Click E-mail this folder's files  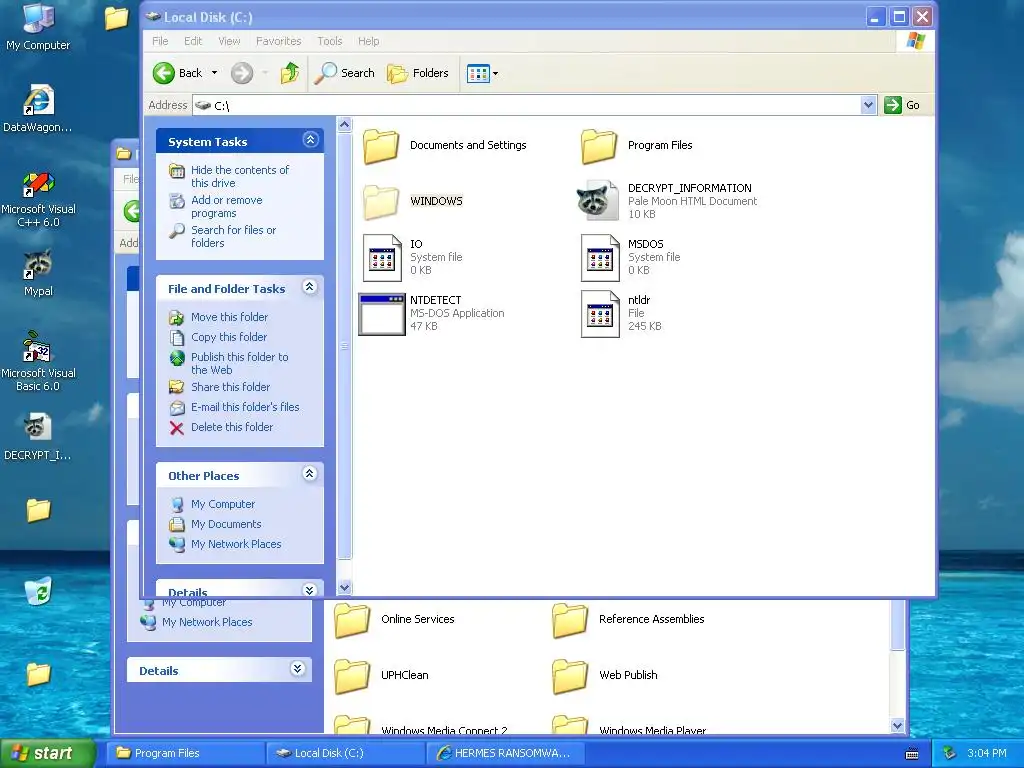pyautogui.click(x=245, y=407)
